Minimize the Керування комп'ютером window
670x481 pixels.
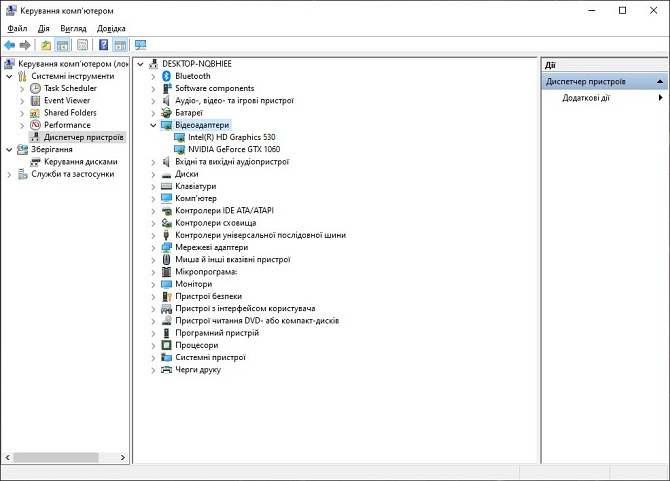[x=592, y=11]
